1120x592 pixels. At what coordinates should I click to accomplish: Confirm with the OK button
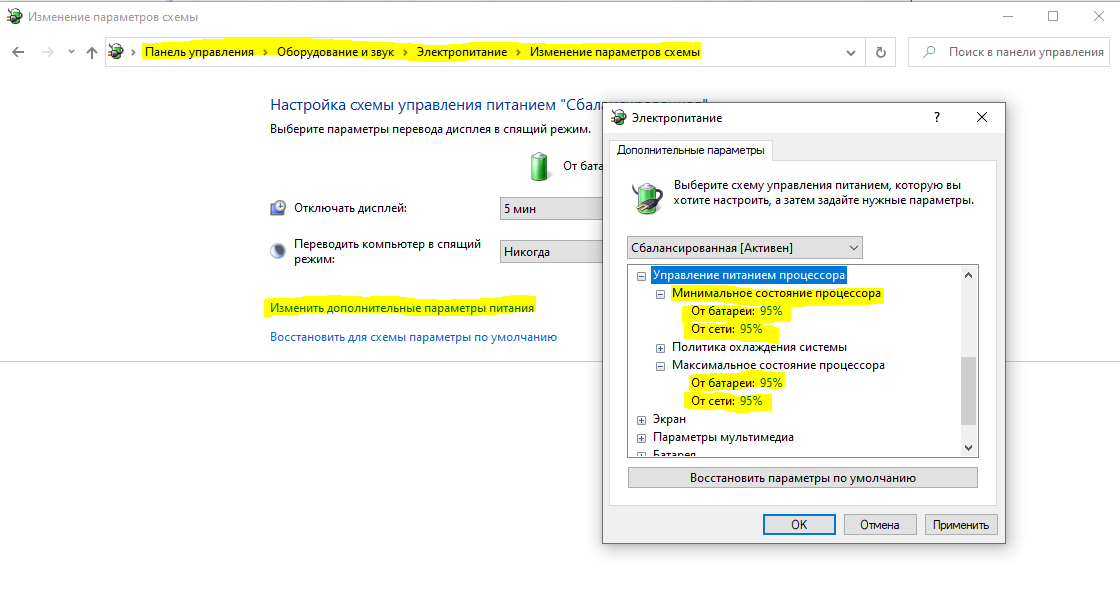[x=799, y=524]
